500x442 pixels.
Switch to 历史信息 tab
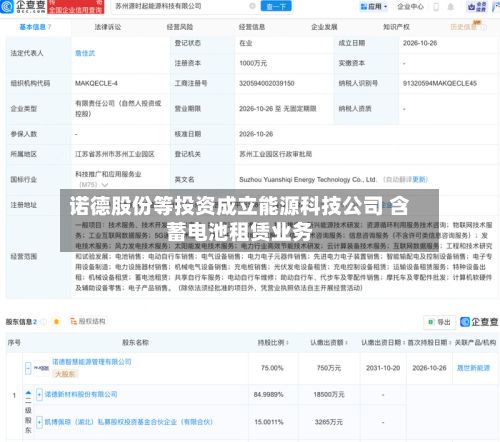(x=468, y=27)
